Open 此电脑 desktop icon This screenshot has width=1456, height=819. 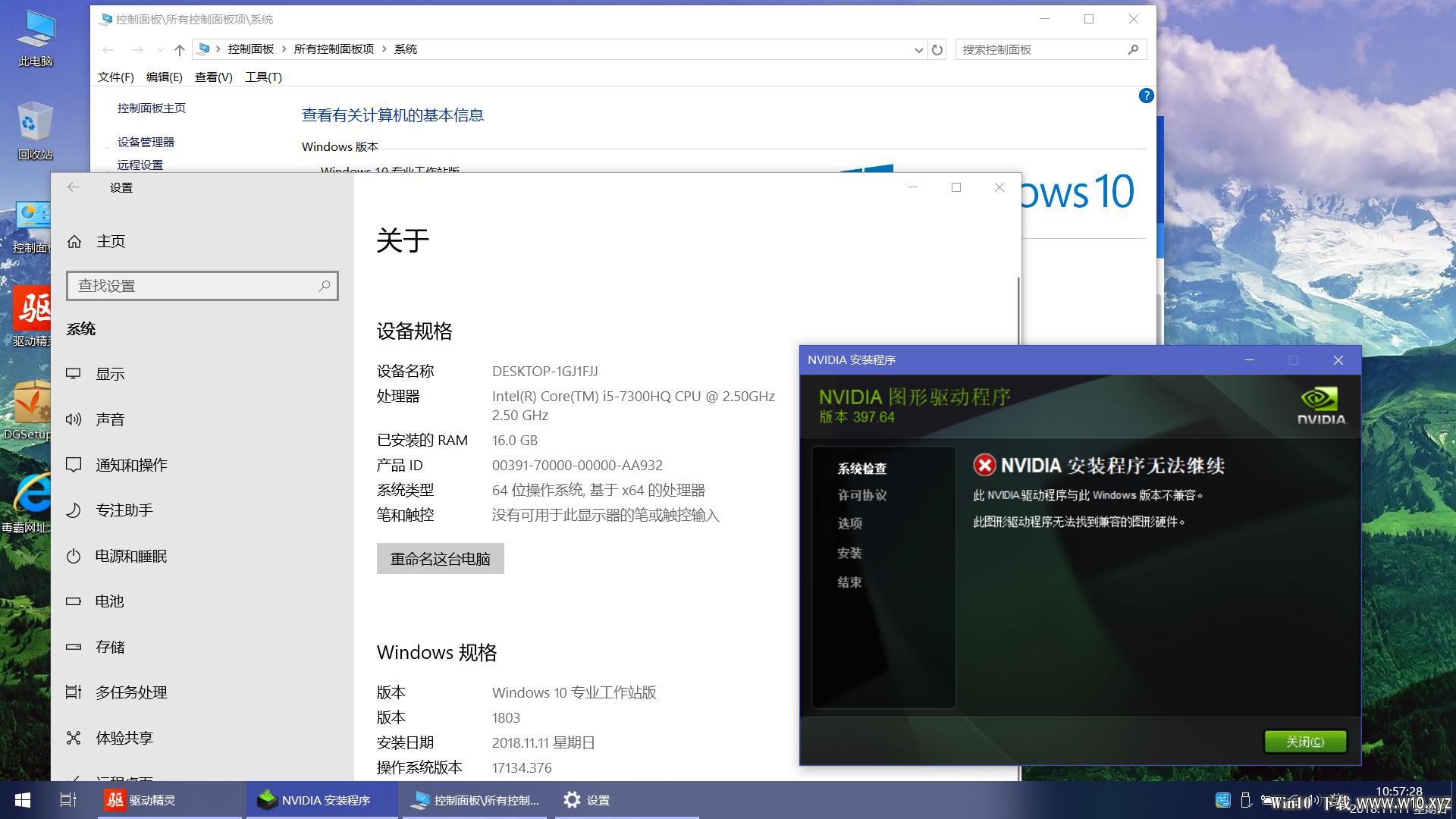(x=36, y=38)
